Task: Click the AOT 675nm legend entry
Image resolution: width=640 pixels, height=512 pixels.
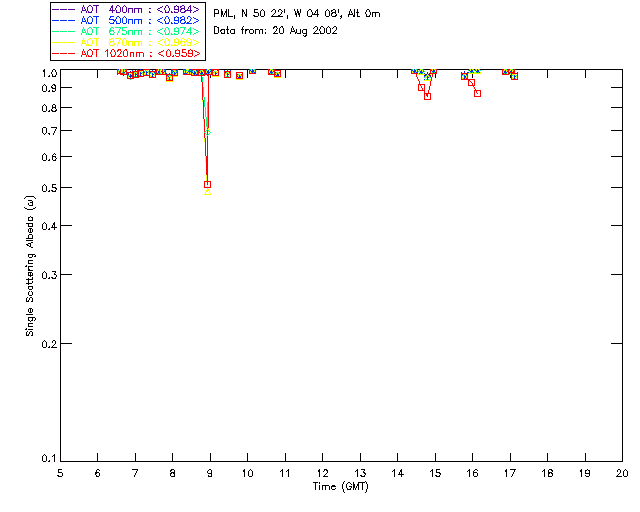Action: tap(126, 31)
